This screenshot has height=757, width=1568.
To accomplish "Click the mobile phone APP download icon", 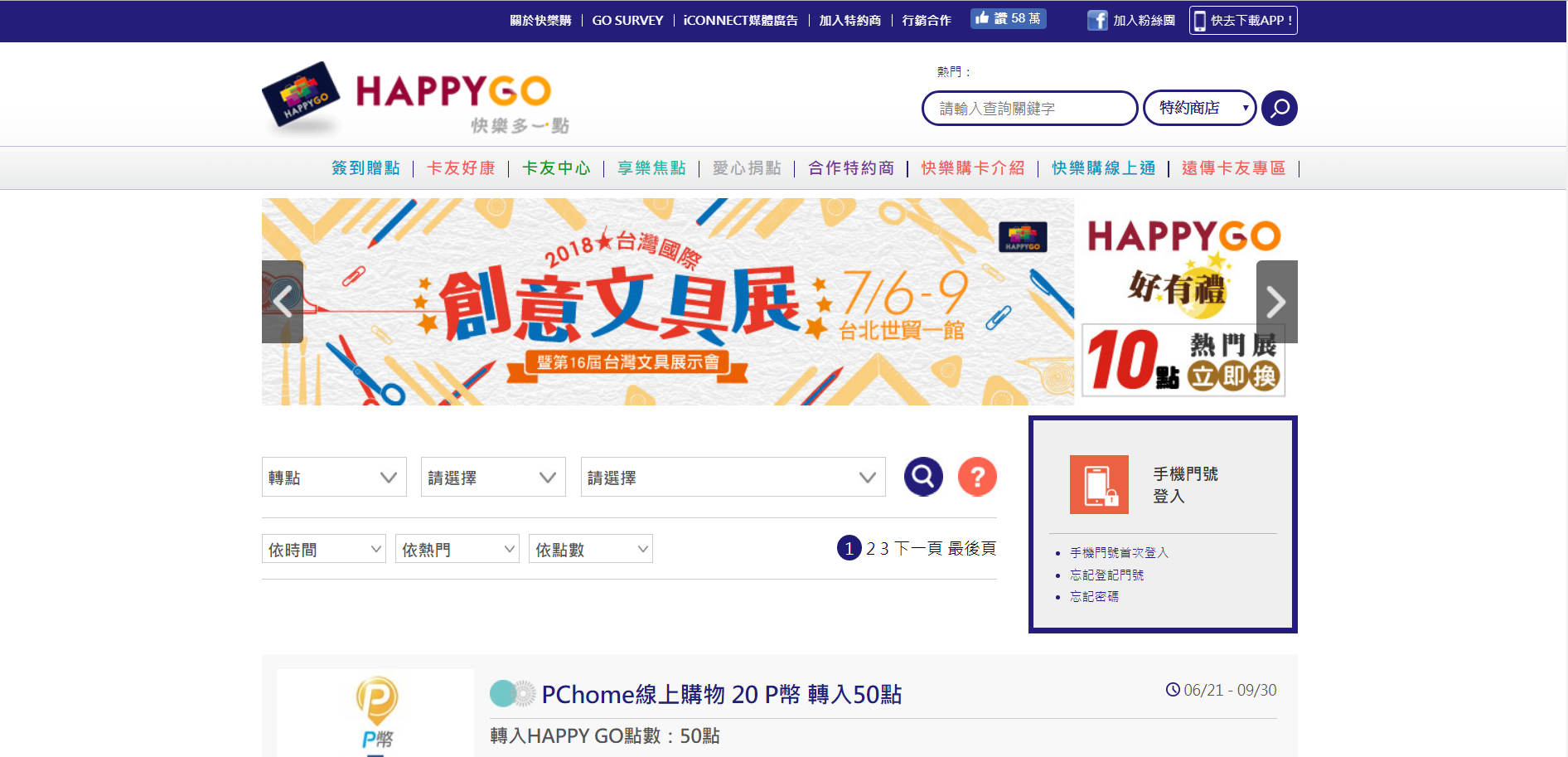I will click(1199, 21).
